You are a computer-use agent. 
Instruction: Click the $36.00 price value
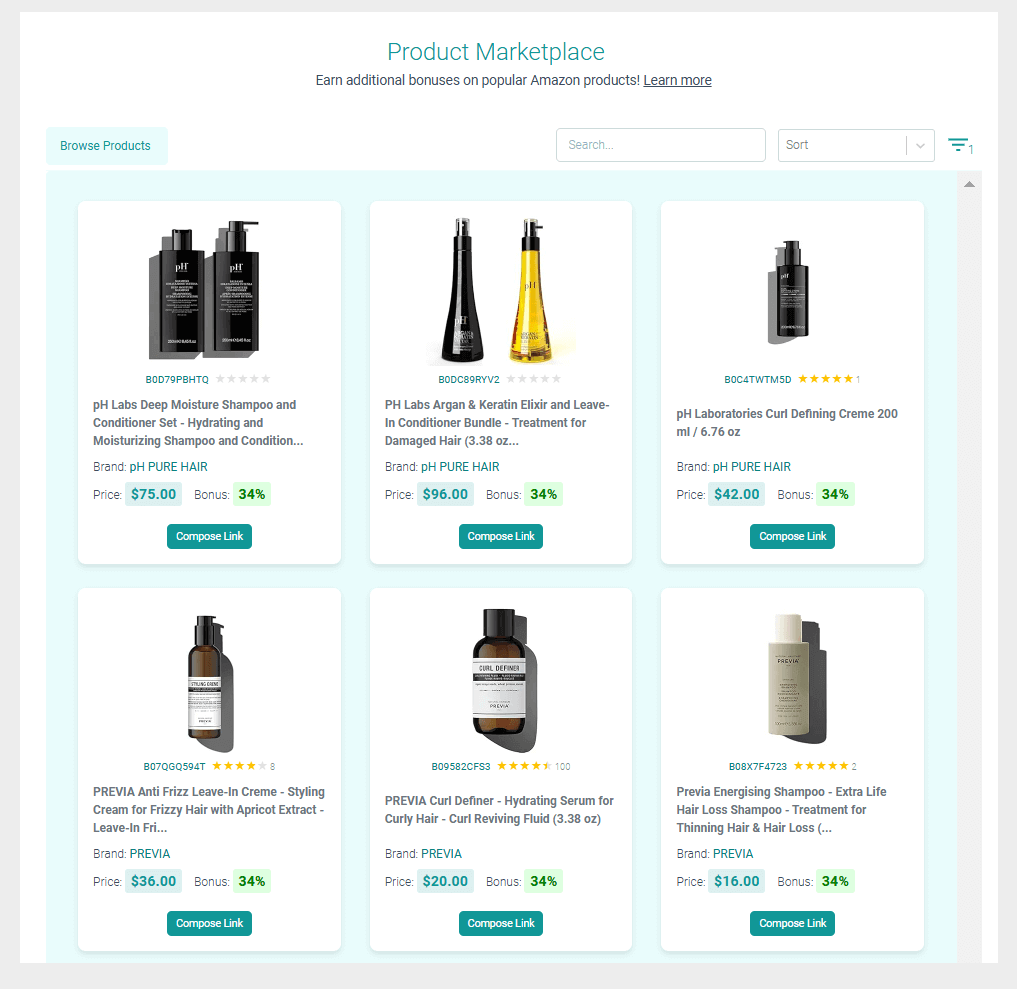click(x=154, y=881)
